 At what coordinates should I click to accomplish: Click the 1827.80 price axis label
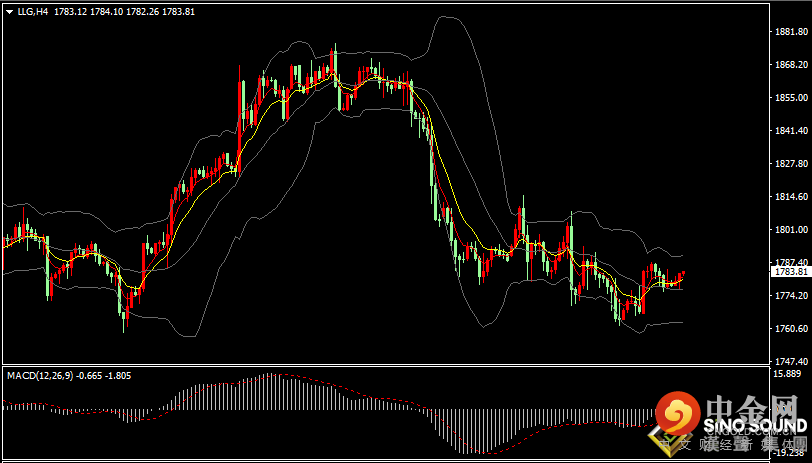[791, 164]
